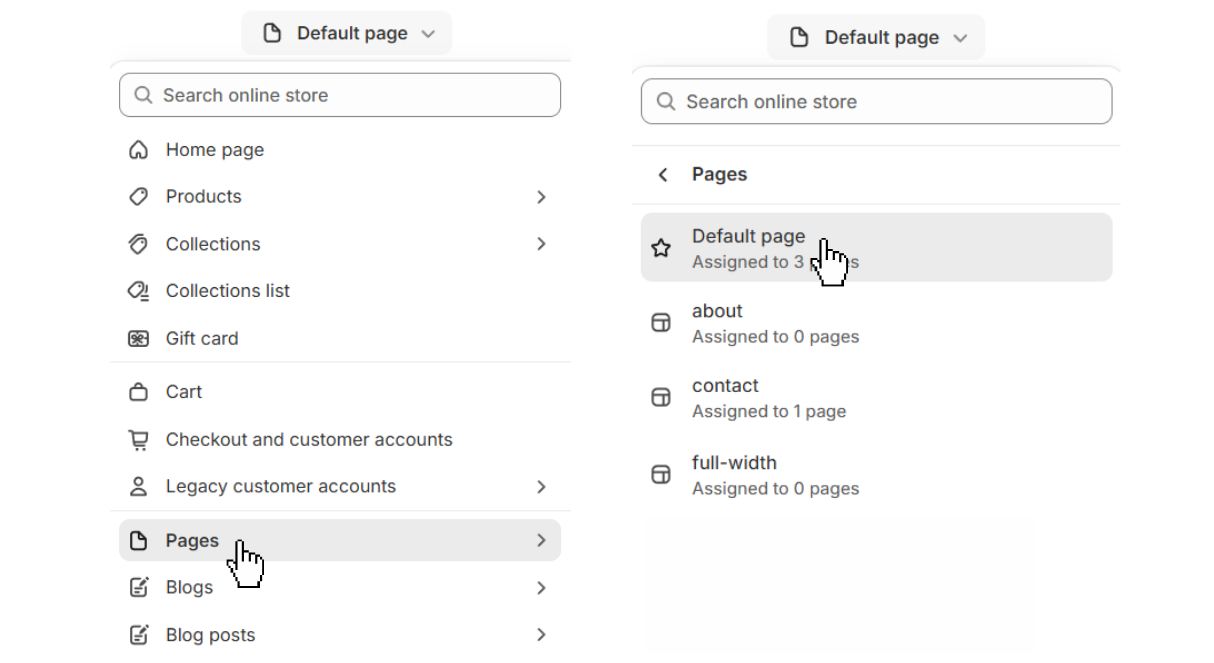Click the Search online store field

(x=339, y=94)
